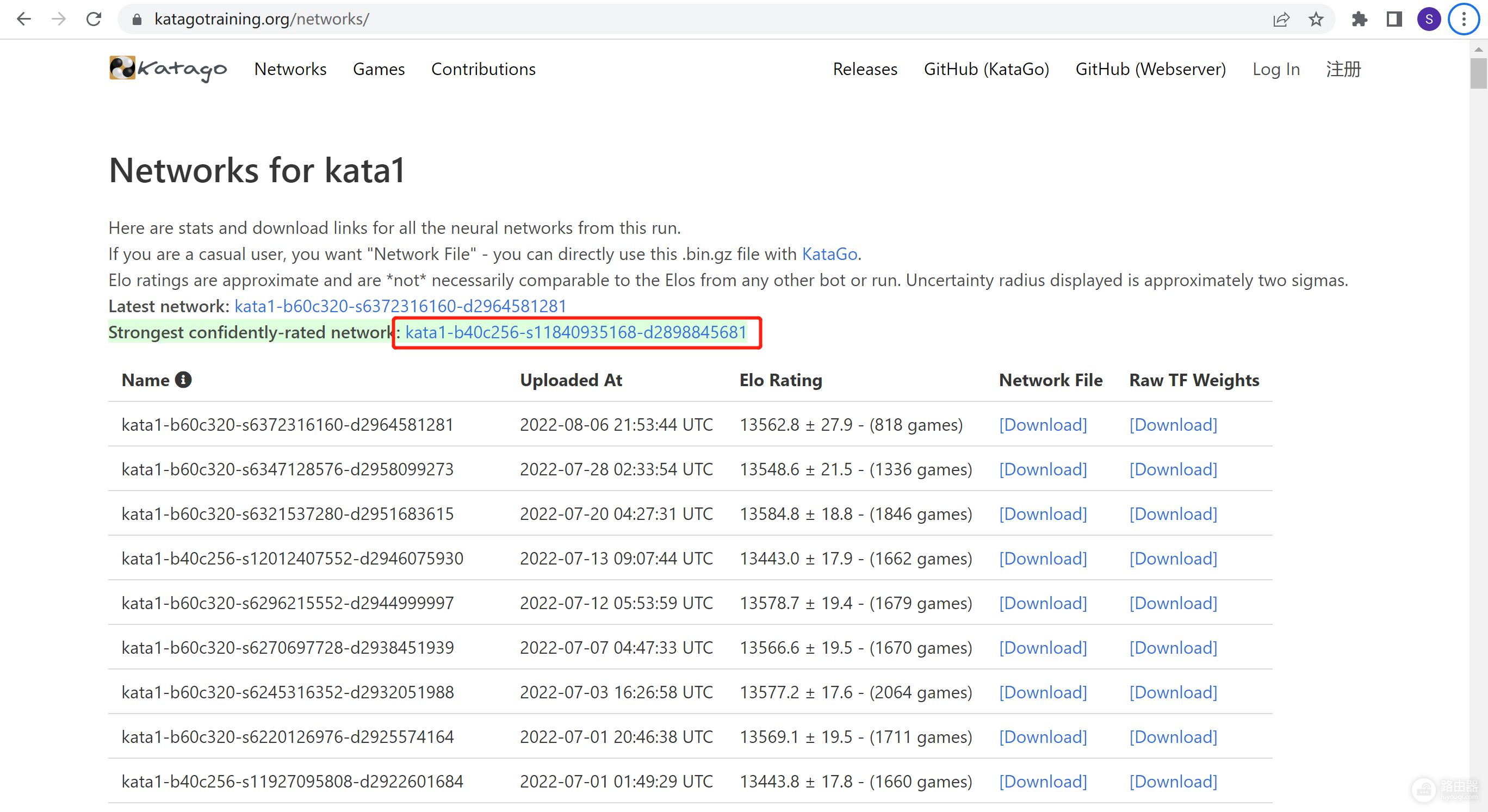Open the extensions puzzle icon

click(1359, 20)
